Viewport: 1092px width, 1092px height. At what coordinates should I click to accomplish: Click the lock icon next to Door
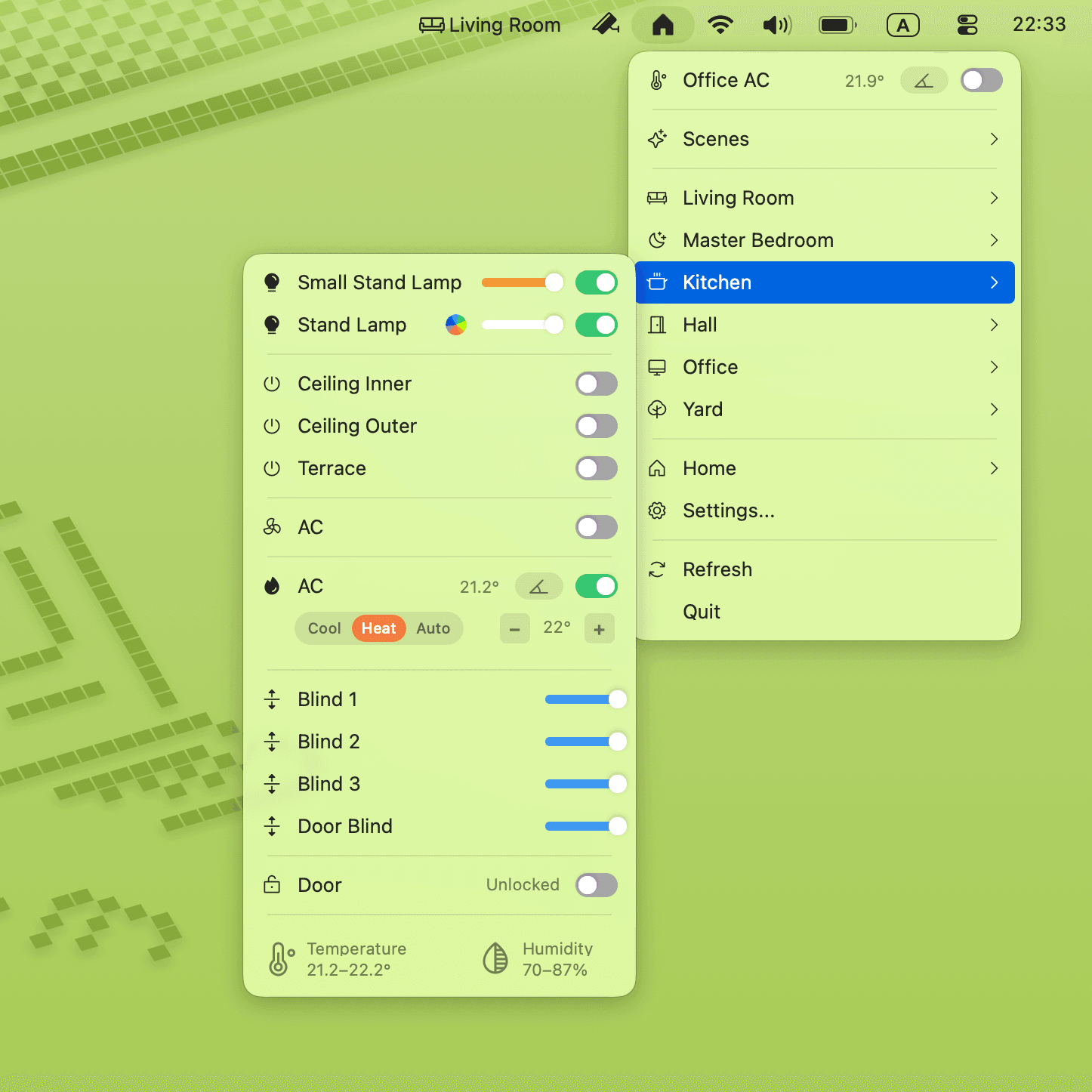[x=272, y=884]
